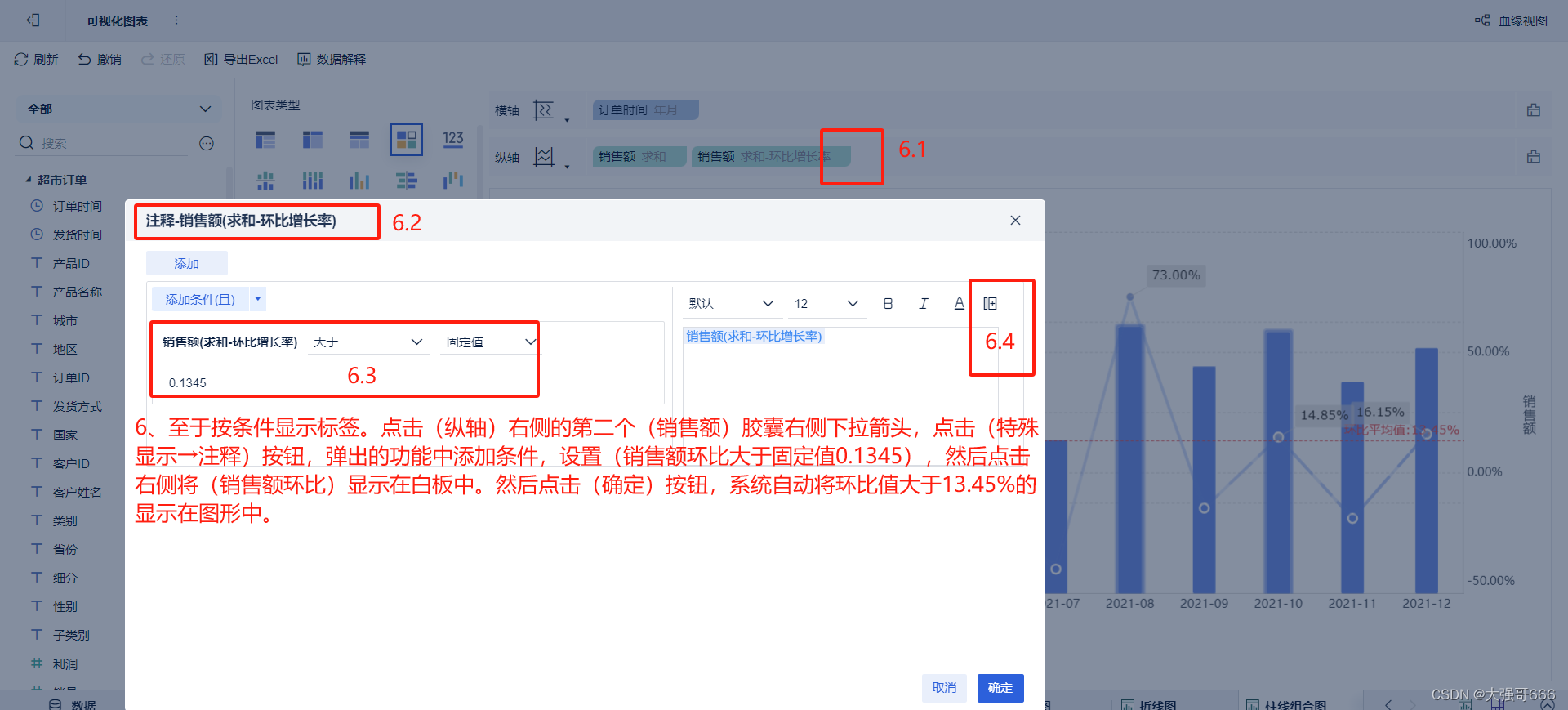Click 数据解释 in the toolbar
This screenshot has width=1568, height=710.
[x=332, y=59]
